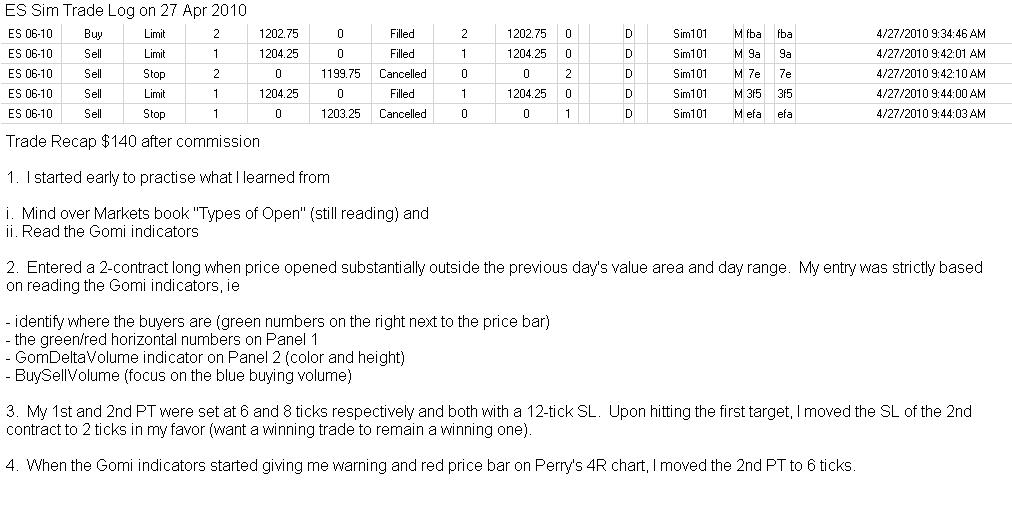Click the Stop order type in third row
Screen dimensions: 1012x518
point(154,74)
